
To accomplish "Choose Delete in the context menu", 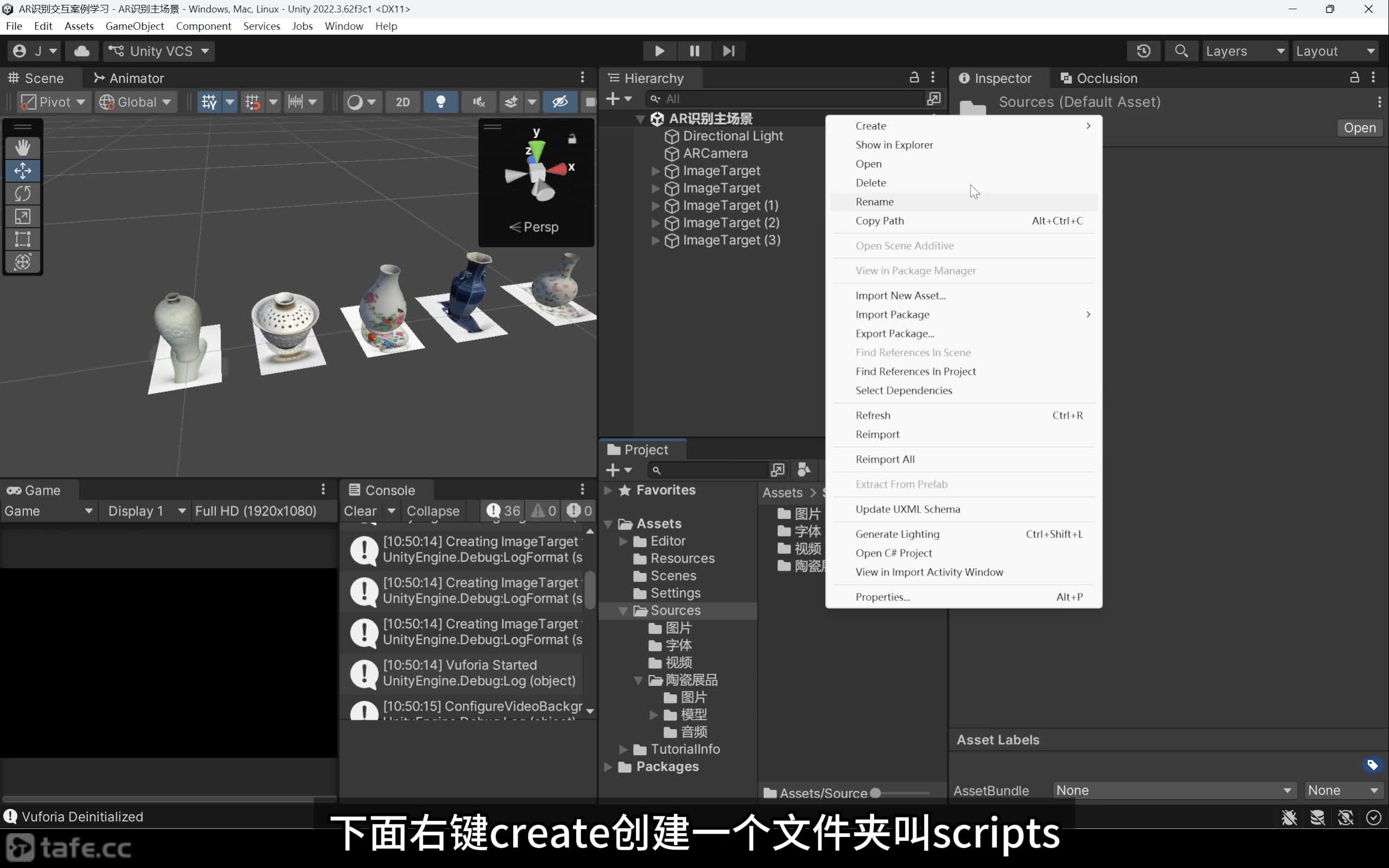I will point(964,183).
